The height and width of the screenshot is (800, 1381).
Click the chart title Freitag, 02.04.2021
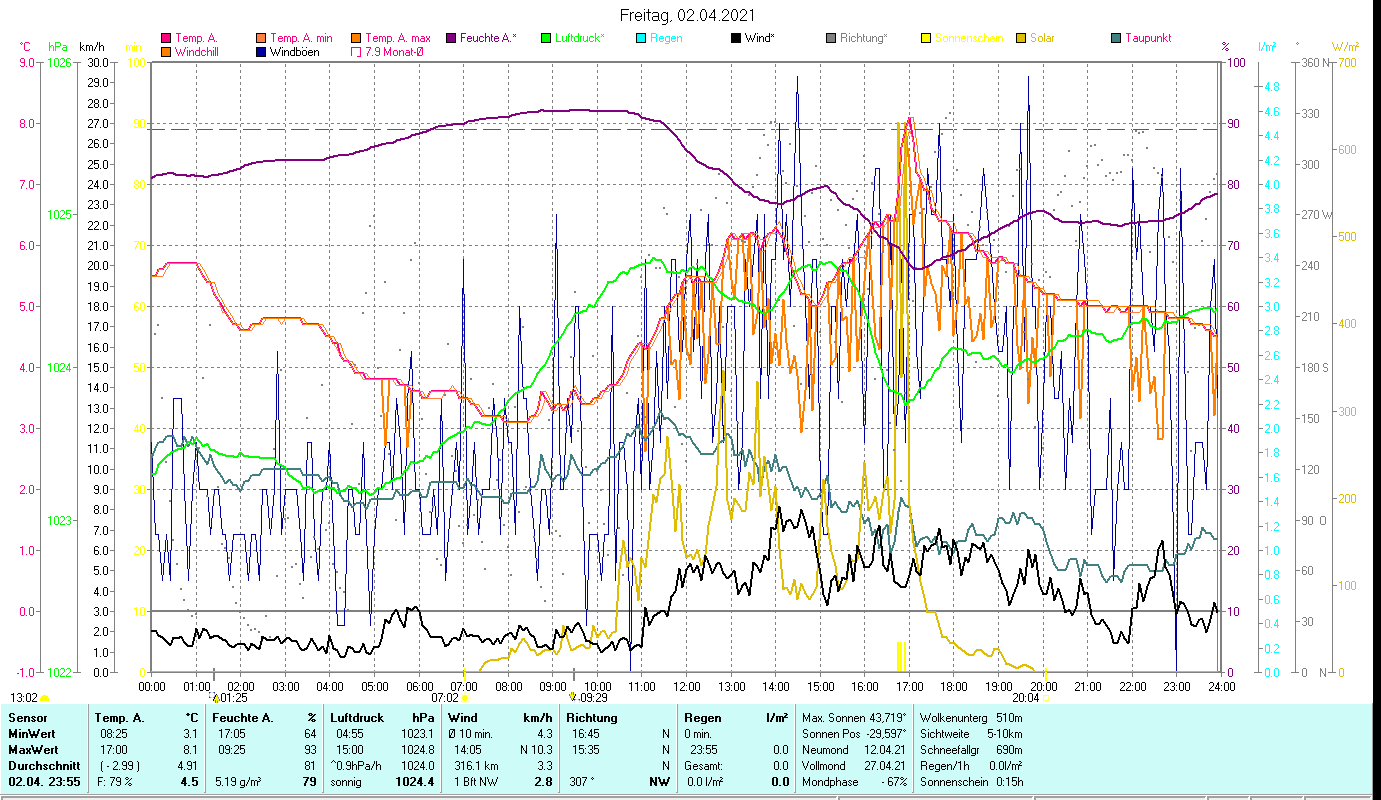[688, 15]
